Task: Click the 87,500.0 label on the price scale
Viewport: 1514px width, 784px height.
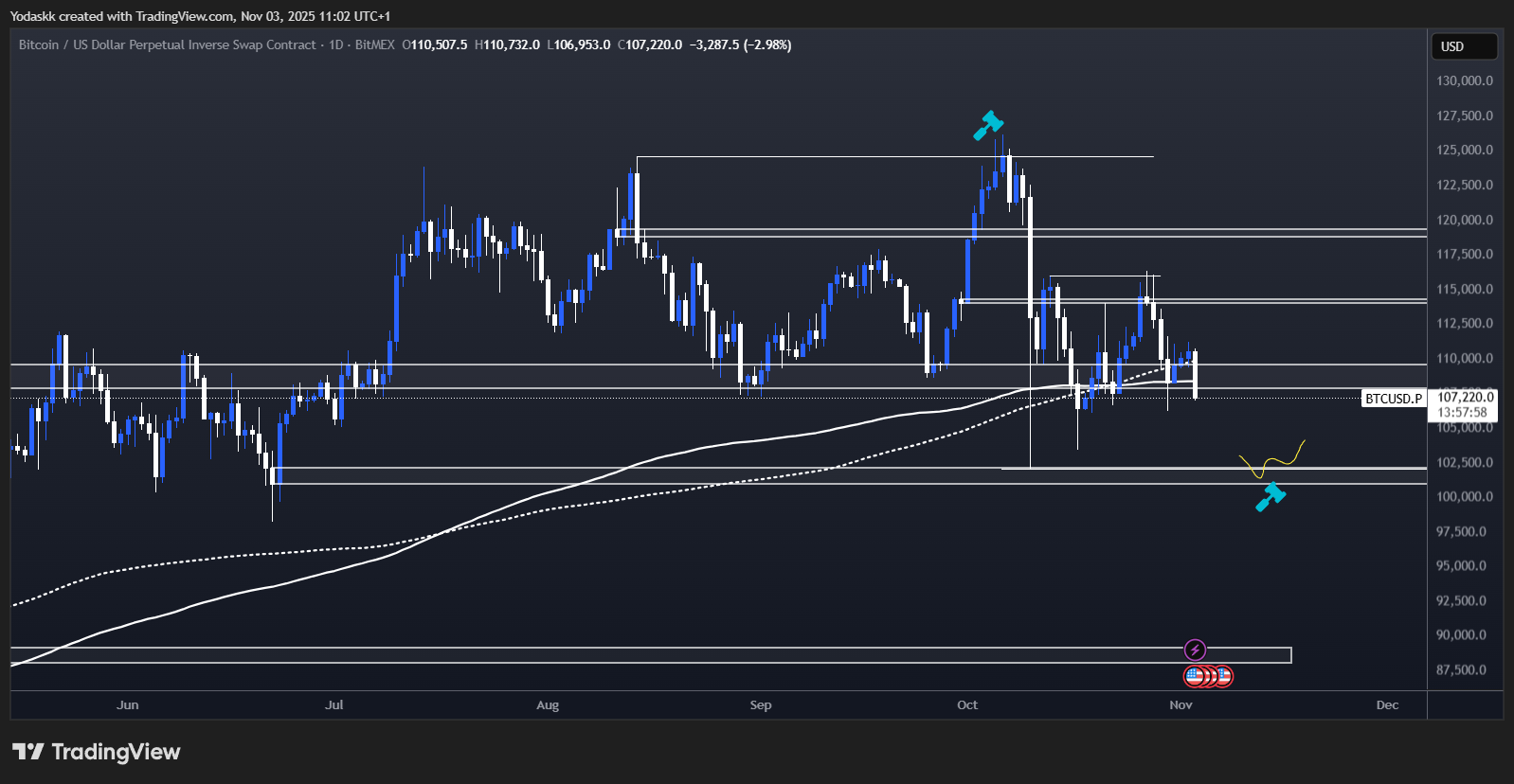Action: 1464,669
